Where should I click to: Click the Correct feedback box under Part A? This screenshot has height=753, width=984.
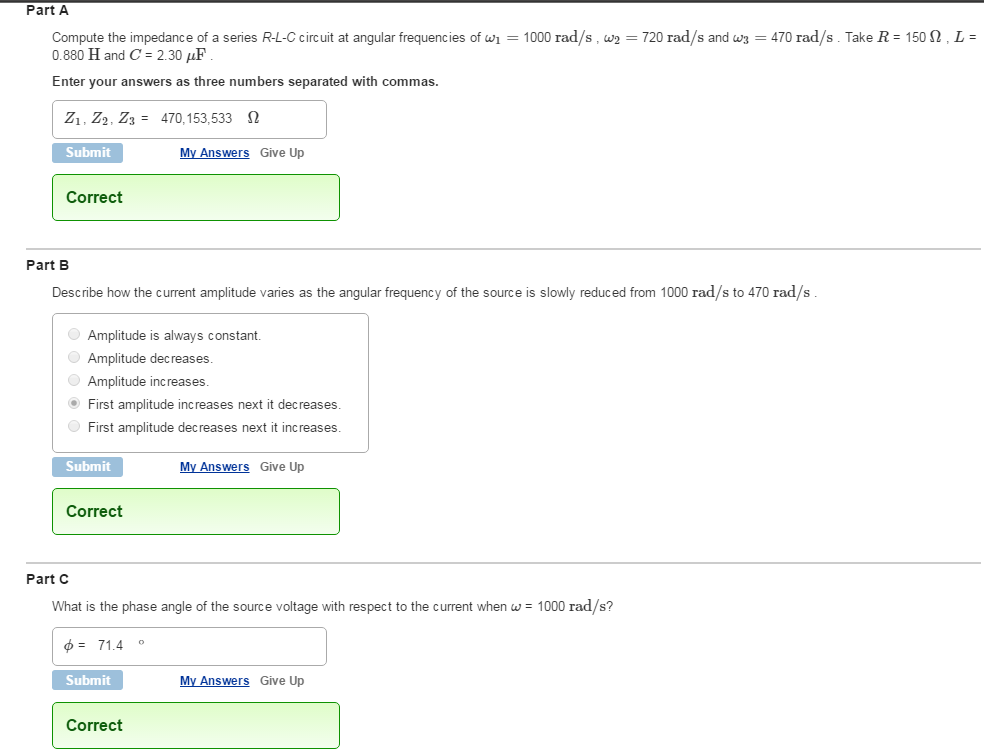pyautogui.click(x=195, y=197)
